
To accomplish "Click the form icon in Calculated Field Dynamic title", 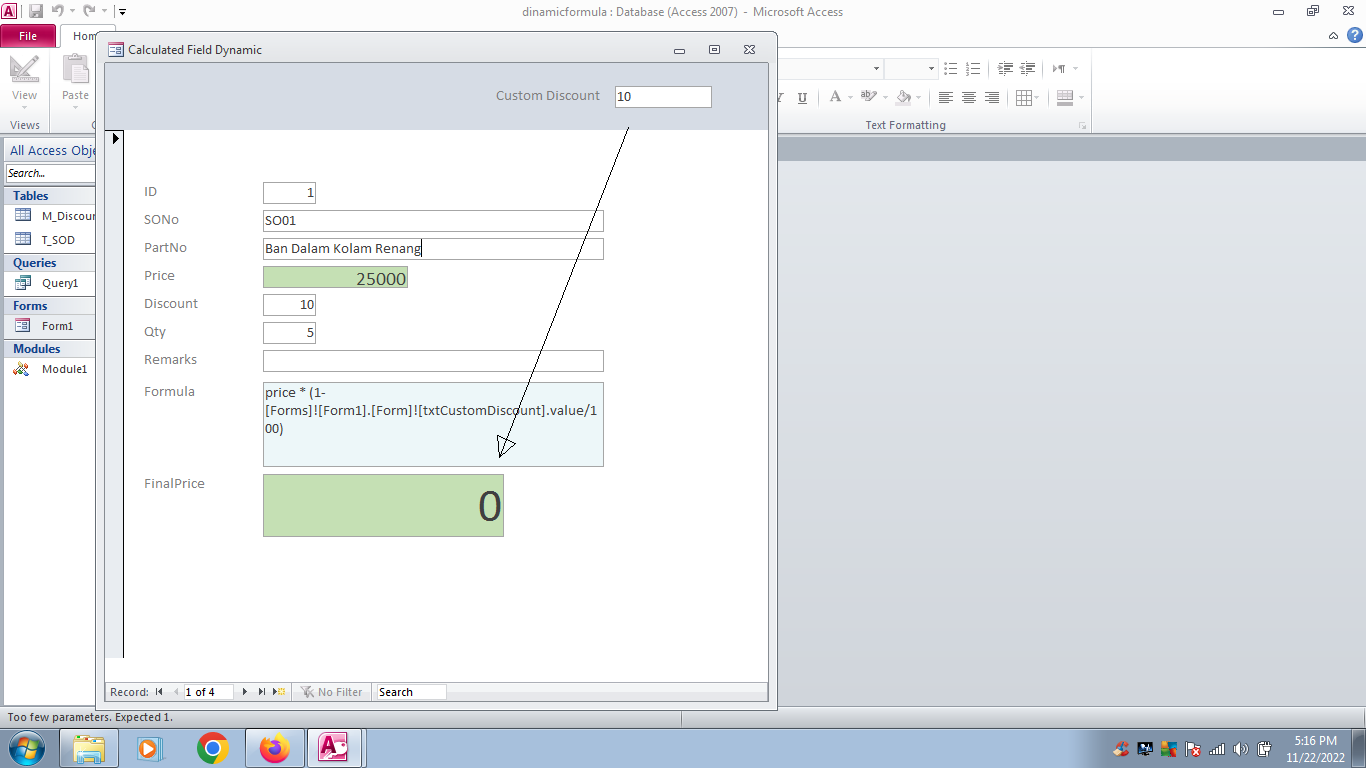I will tap(116, 50).
